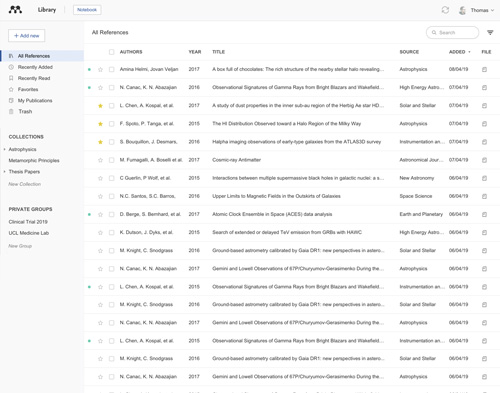The width and height of the screenshot is (500, 393).
Task: Click the New Collection link
Action: 25,184
